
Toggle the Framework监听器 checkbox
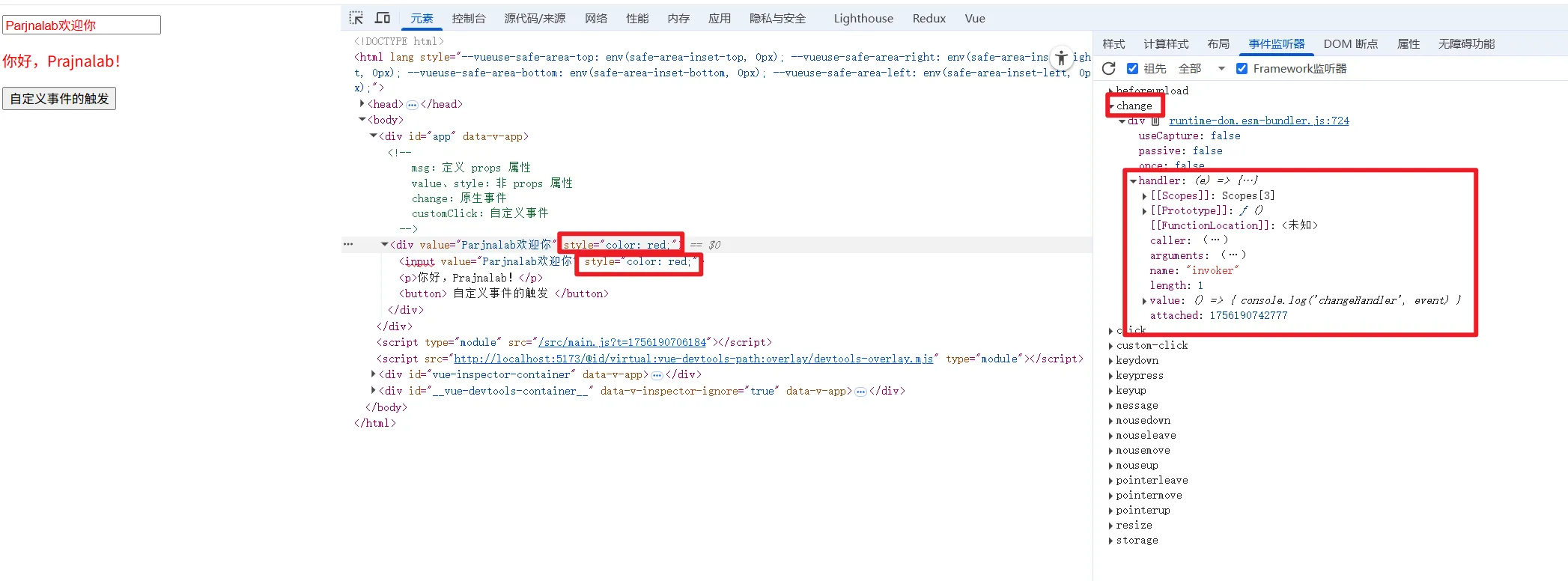click(1242, 69)
